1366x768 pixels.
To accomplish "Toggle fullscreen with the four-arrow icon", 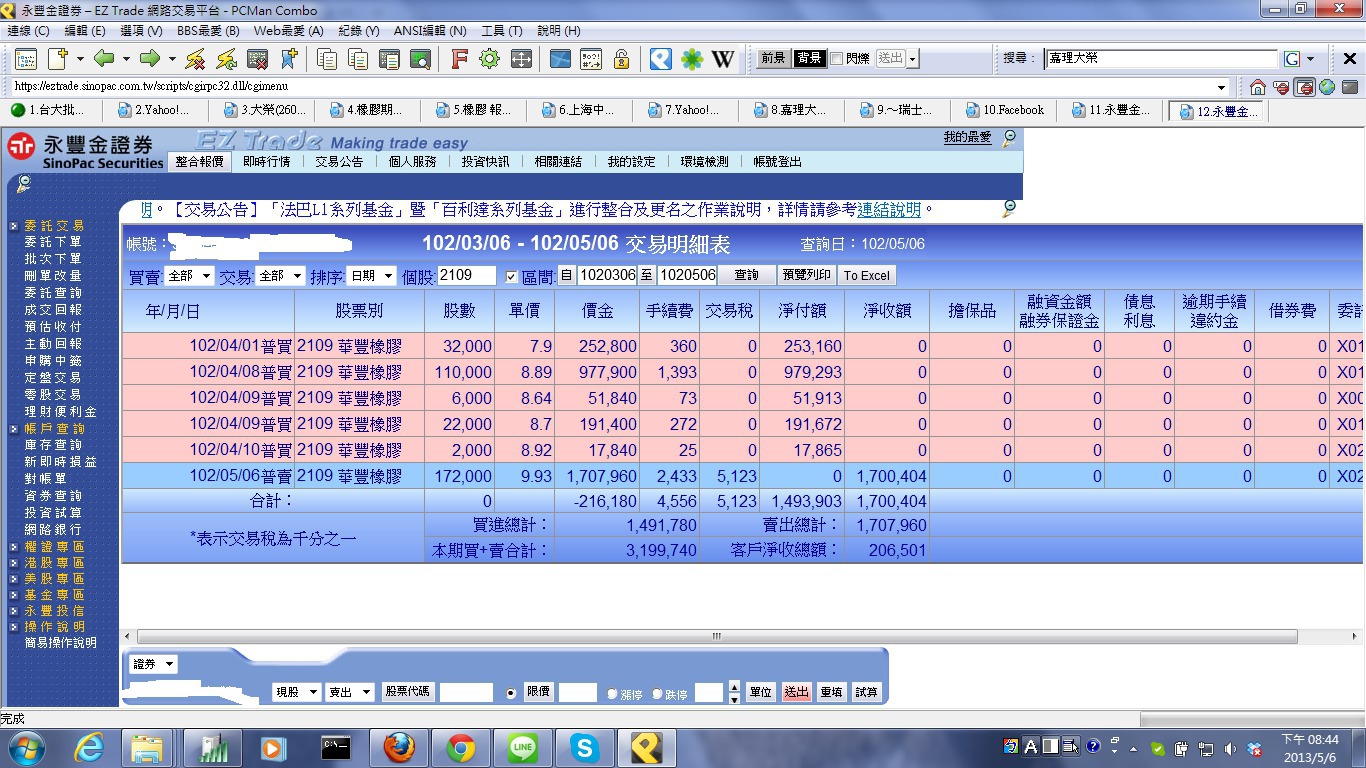I will [x=521, y=59].
